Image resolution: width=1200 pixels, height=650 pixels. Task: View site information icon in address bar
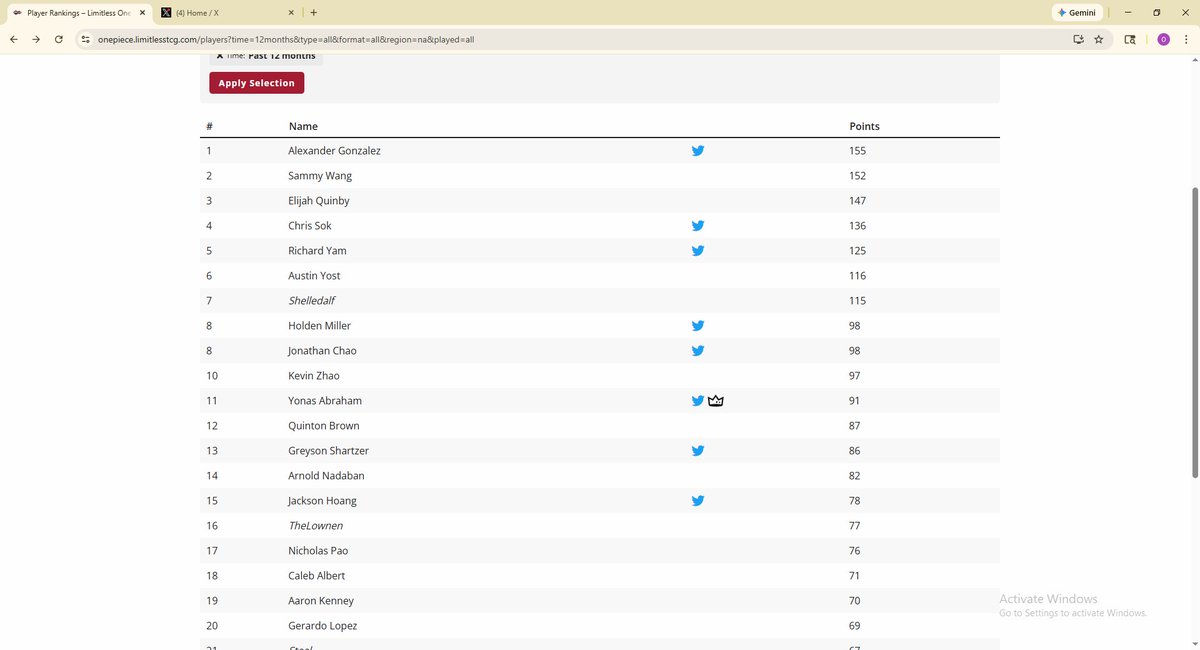click(86, 39)
